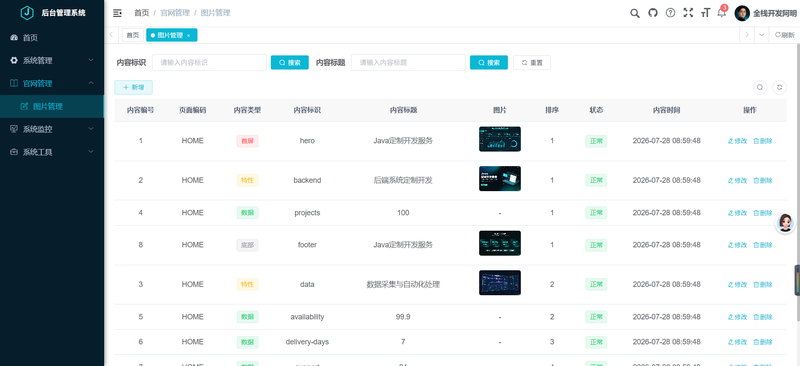Open notifications bell with badge
The image size is (800, 366).
722,12
